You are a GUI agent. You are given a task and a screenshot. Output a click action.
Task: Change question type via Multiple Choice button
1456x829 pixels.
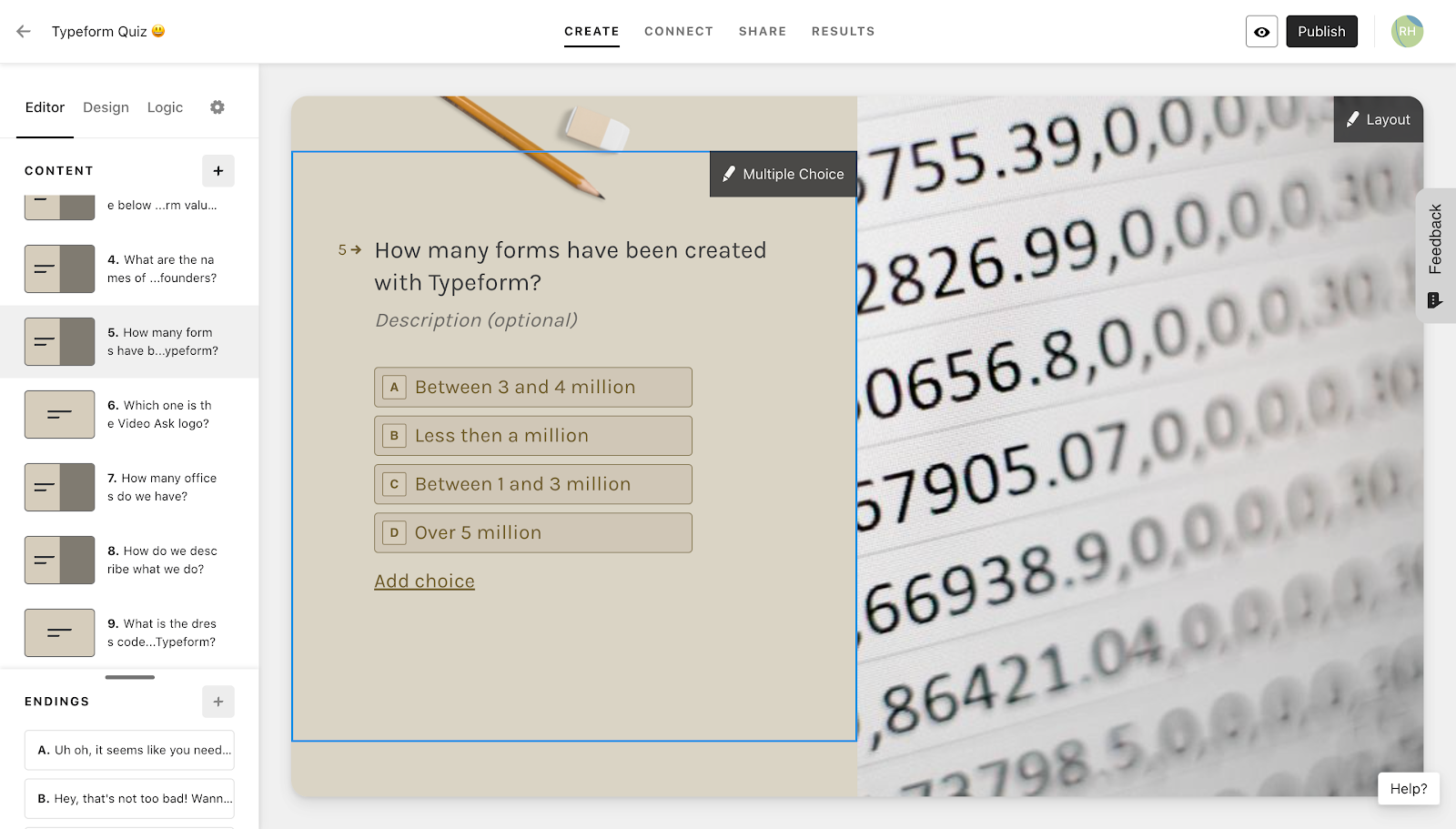(783, 174)
